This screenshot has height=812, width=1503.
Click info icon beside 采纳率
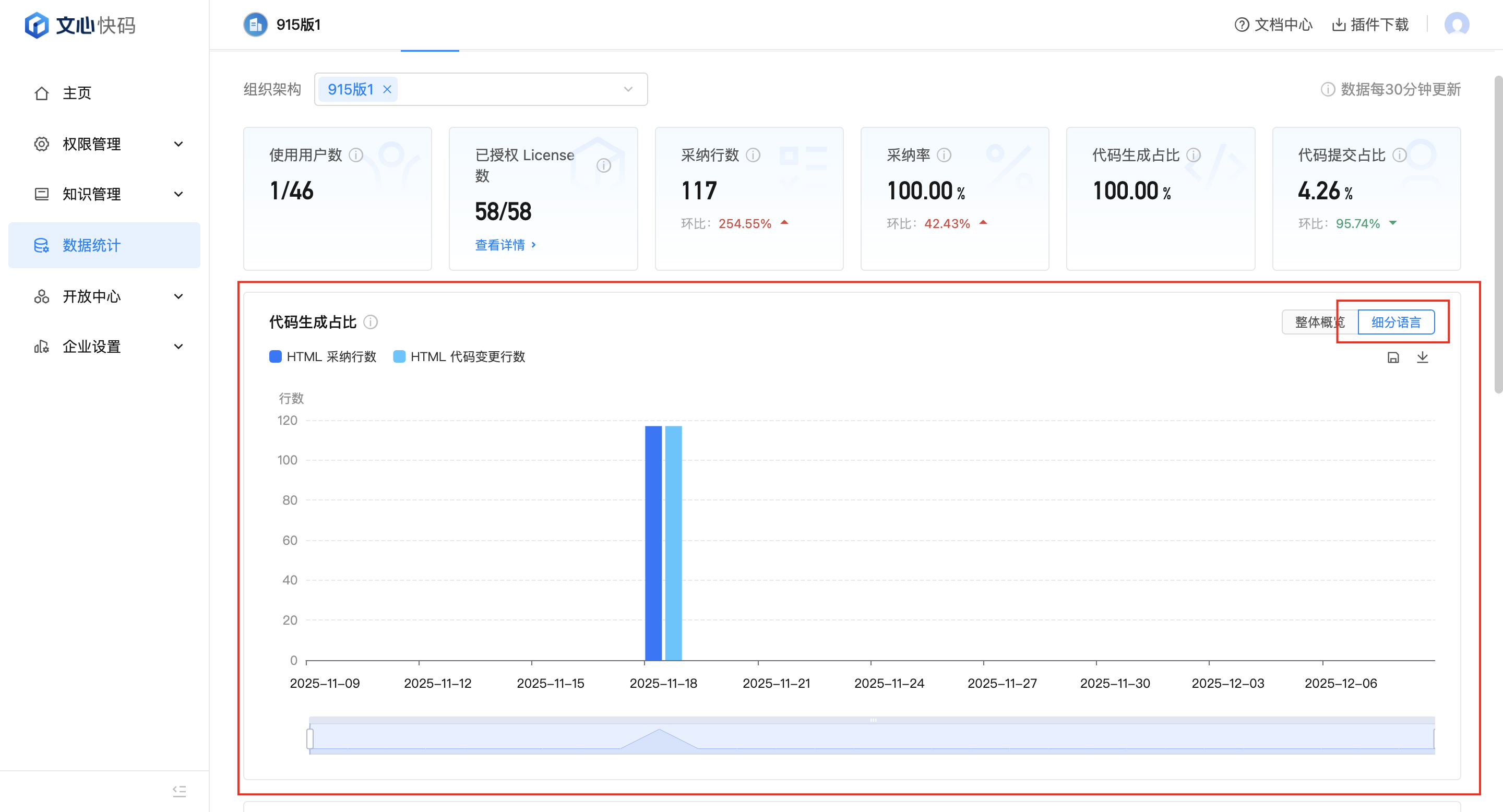point(944,155)
